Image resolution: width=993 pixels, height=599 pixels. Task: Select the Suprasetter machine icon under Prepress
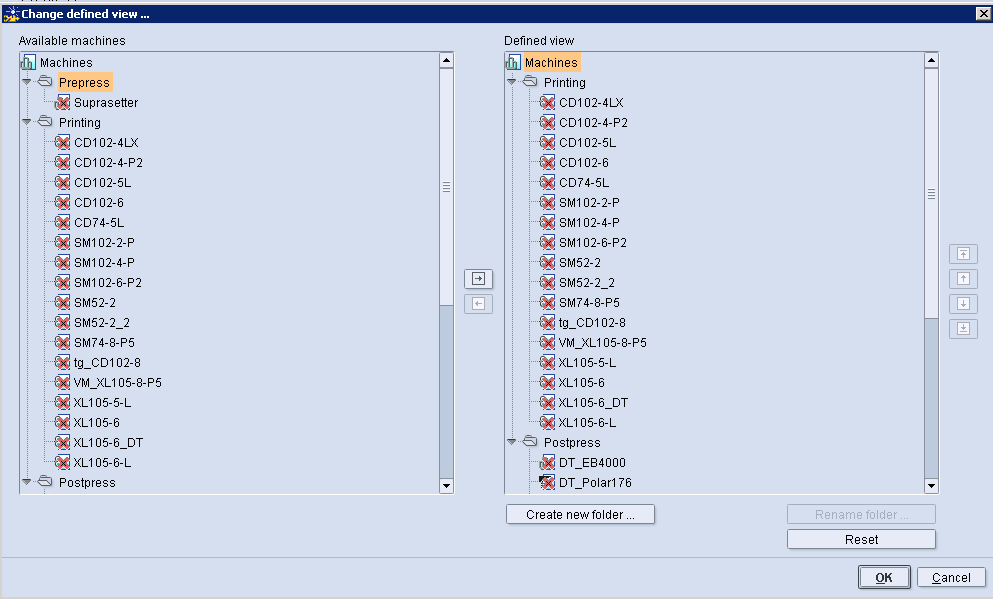click(x=61, y=102)
